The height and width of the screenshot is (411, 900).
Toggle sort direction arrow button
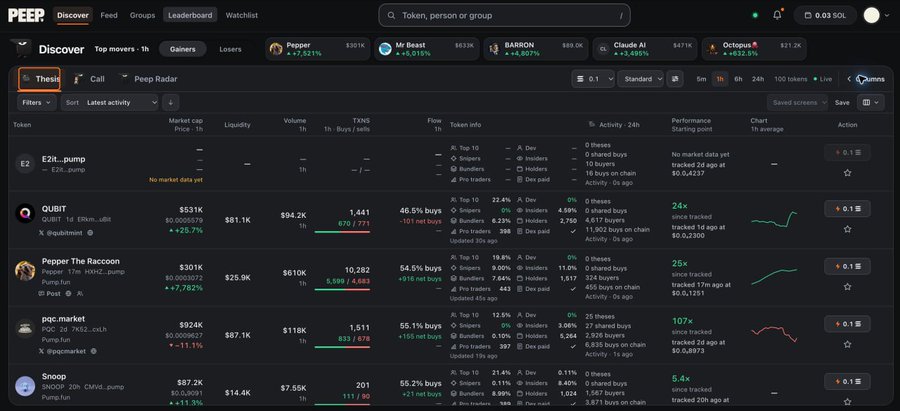pos(170,102)
